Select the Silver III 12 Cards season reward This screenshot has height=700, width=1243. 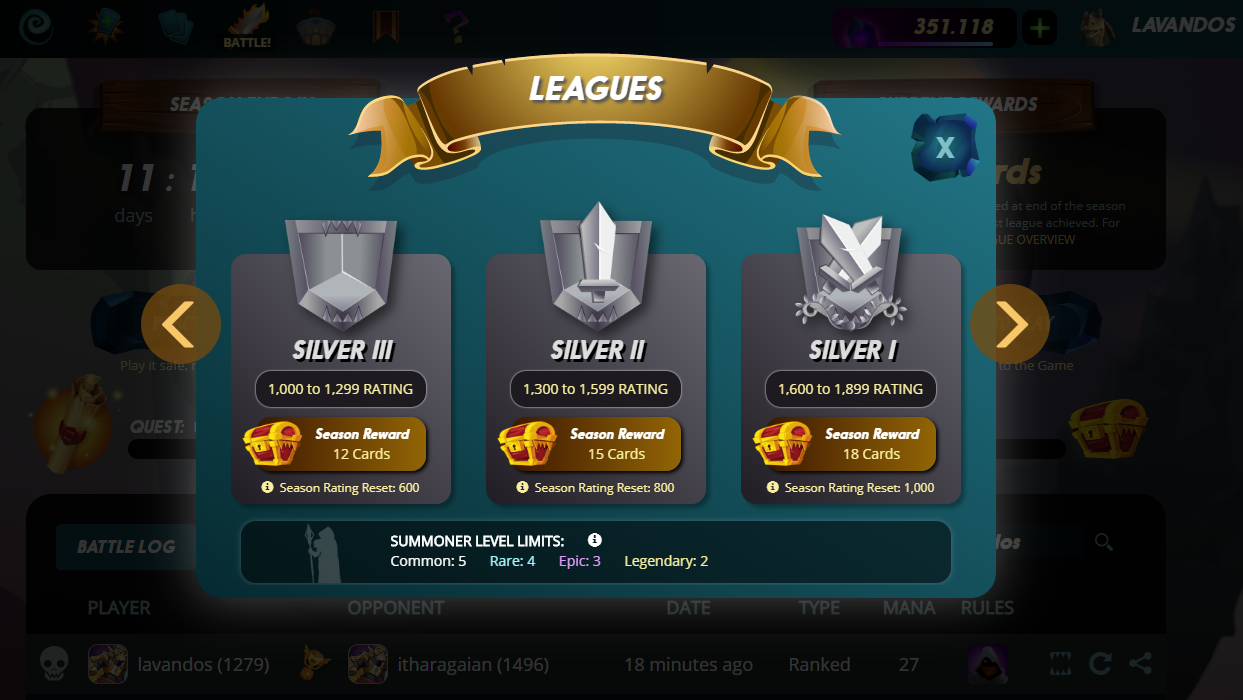click(336, 444)
